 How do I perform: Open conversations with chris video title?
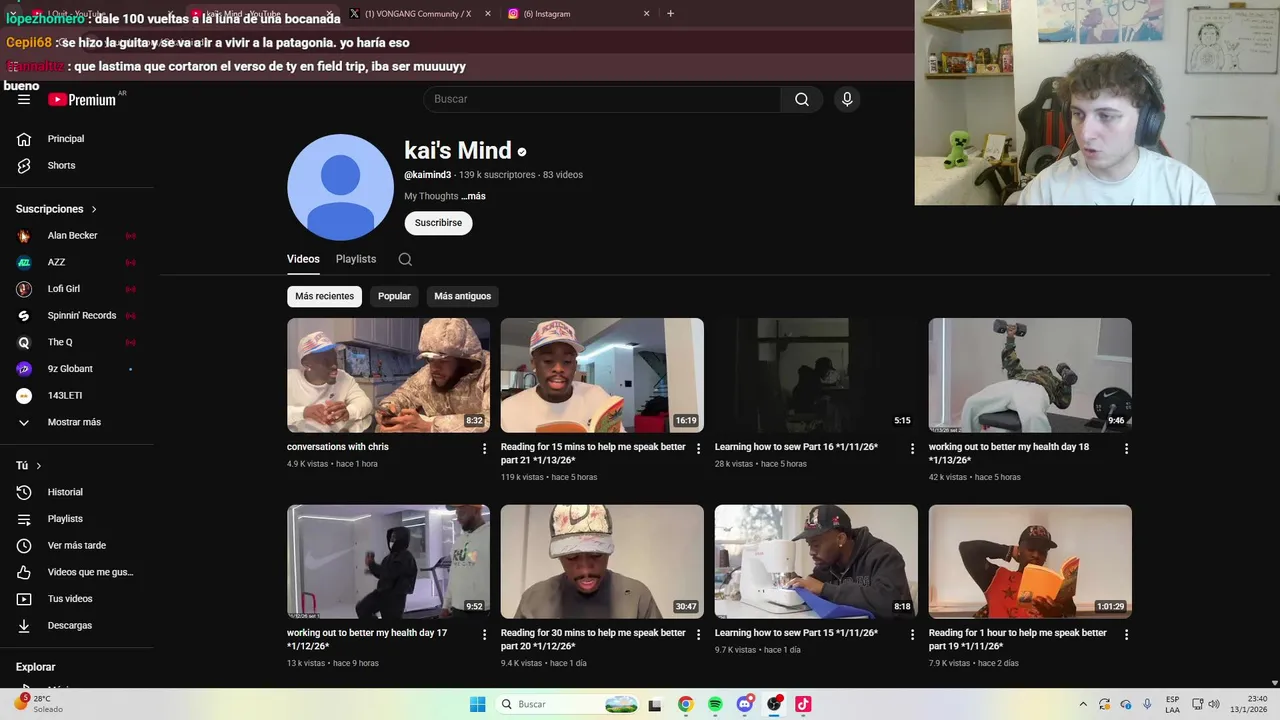pyautogui.click(x=338, y=447)
